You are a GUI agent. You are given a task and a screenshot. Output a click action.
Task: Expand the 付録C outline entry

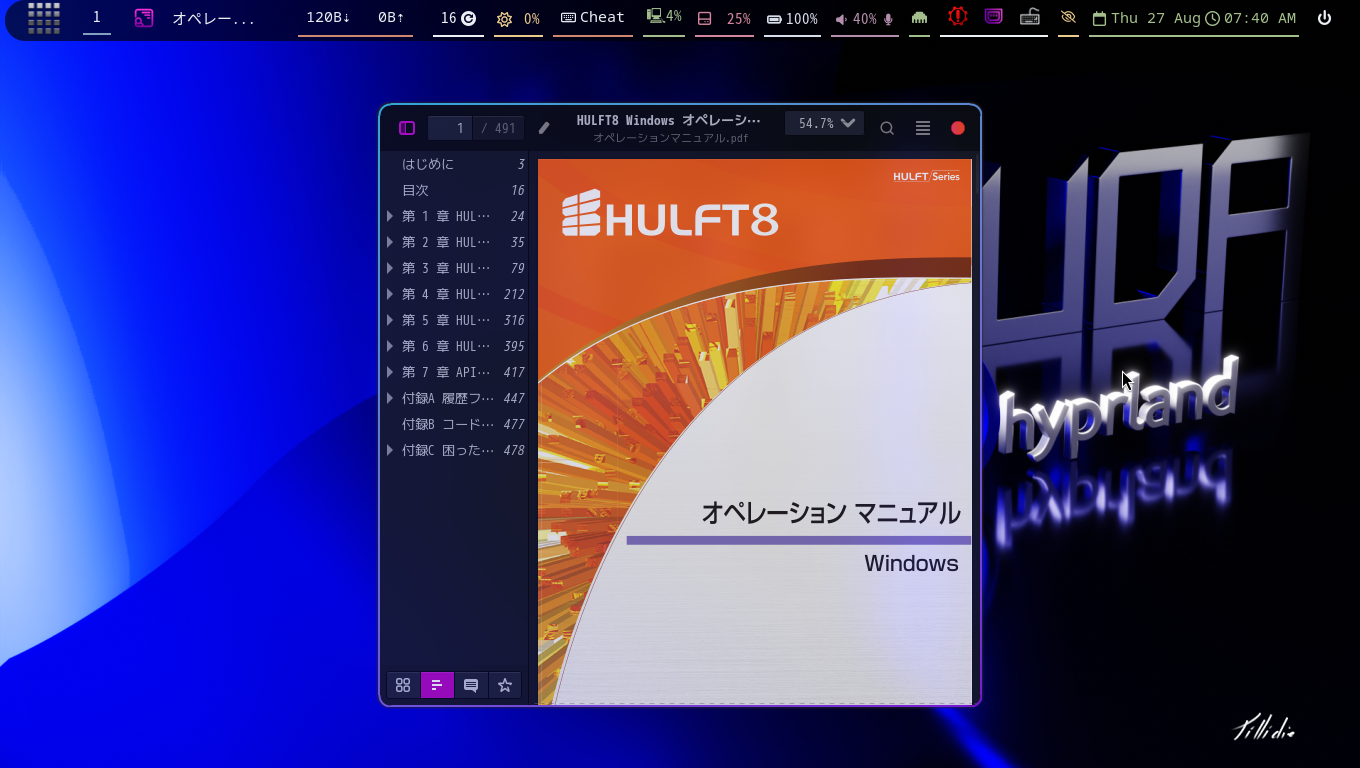390,450
